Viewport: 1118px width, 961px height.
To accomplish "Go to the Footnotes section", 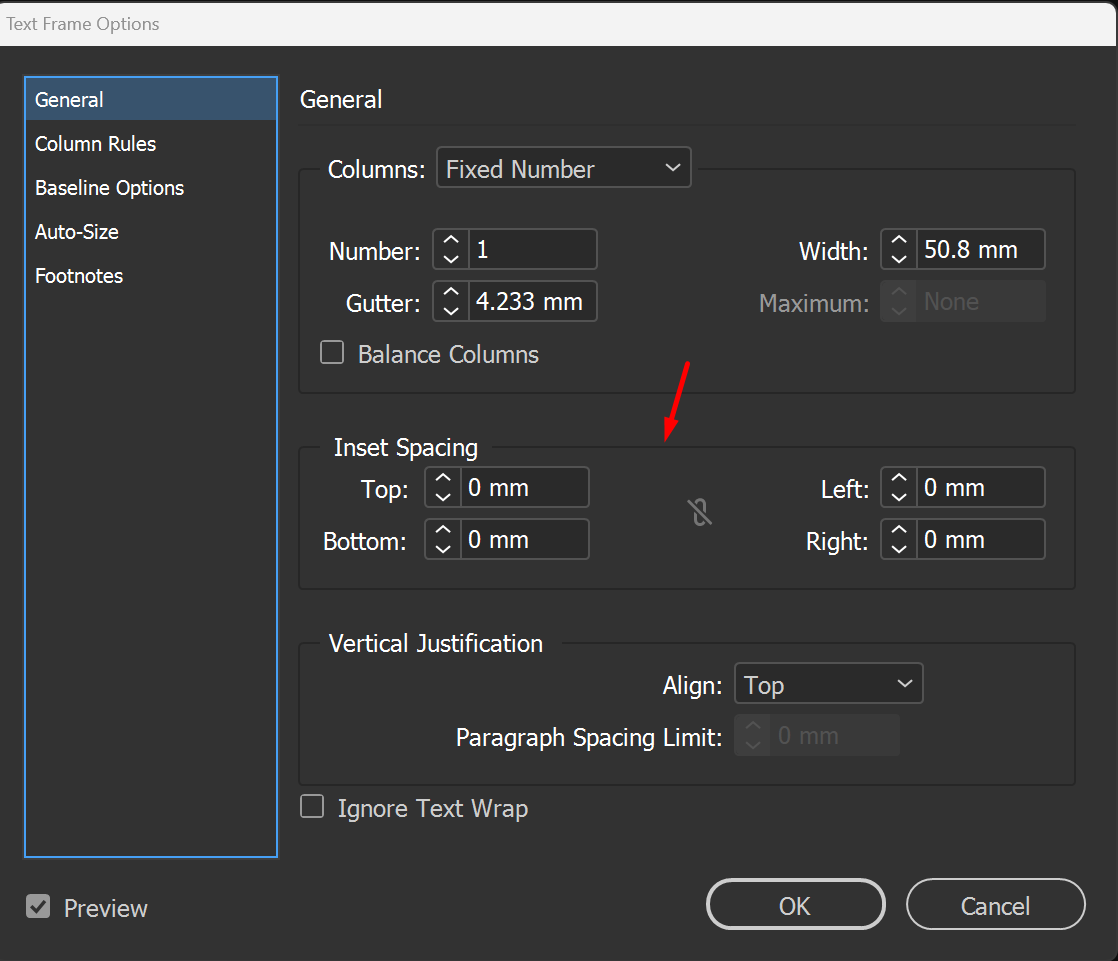I will coord(79,276).
